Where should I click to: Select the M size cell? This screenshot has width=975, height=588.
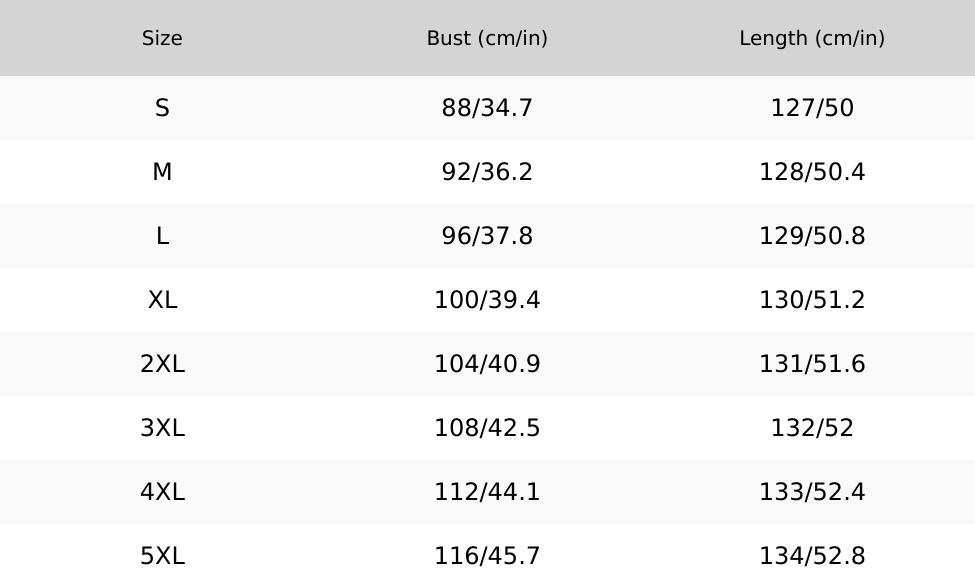point(162,172)
